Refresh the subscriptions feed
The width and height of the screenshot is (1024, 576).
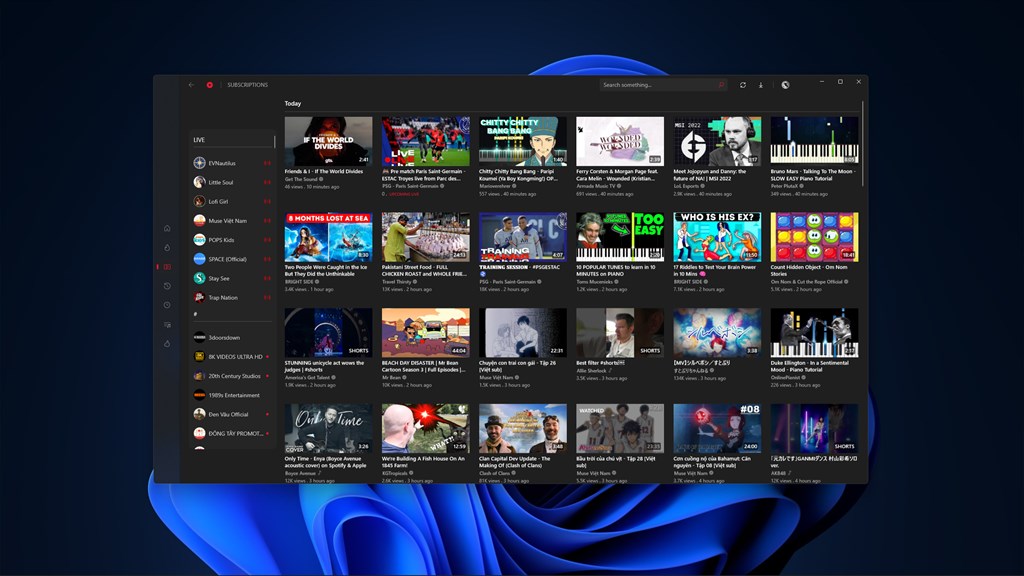point(743,85)
